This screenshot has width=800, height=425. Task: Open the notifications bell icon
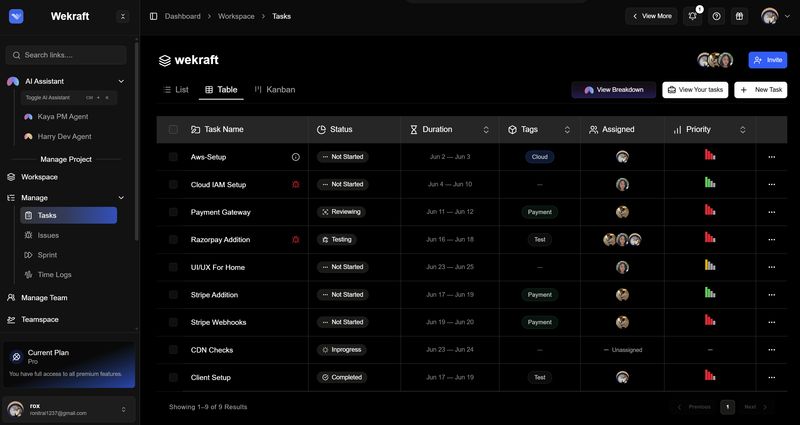click(x=692, y=16)
